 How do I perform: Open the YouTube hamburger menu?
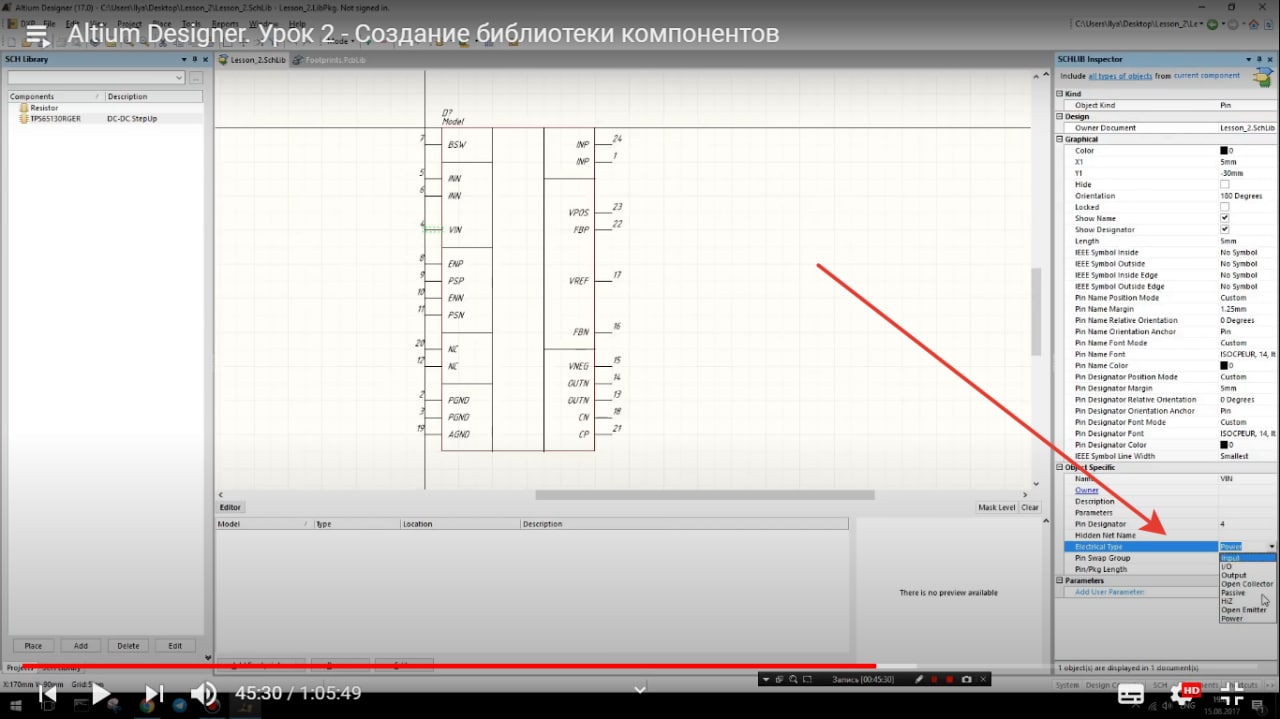(x=37, y=35)
